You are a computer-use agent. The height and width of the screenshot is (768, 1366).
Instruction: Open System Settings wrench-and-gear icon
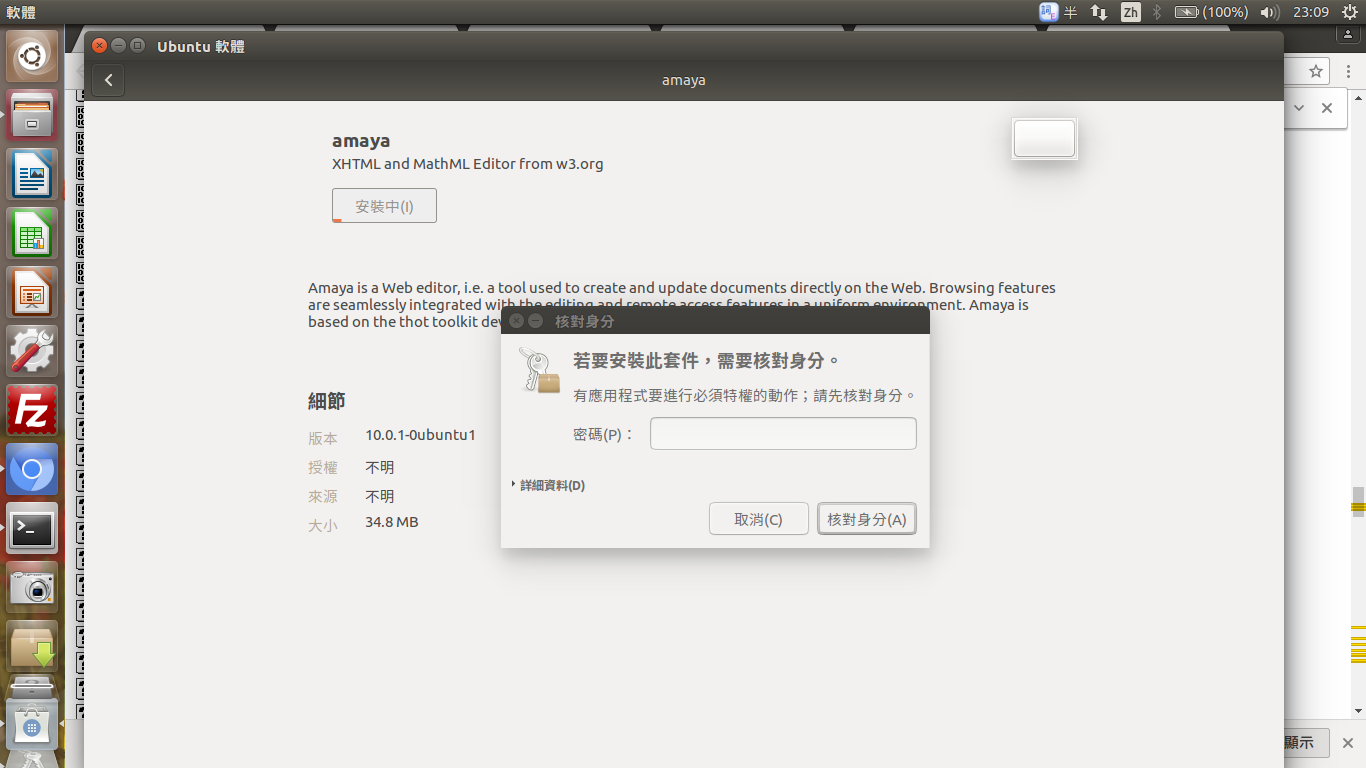[x=32, y=351]
